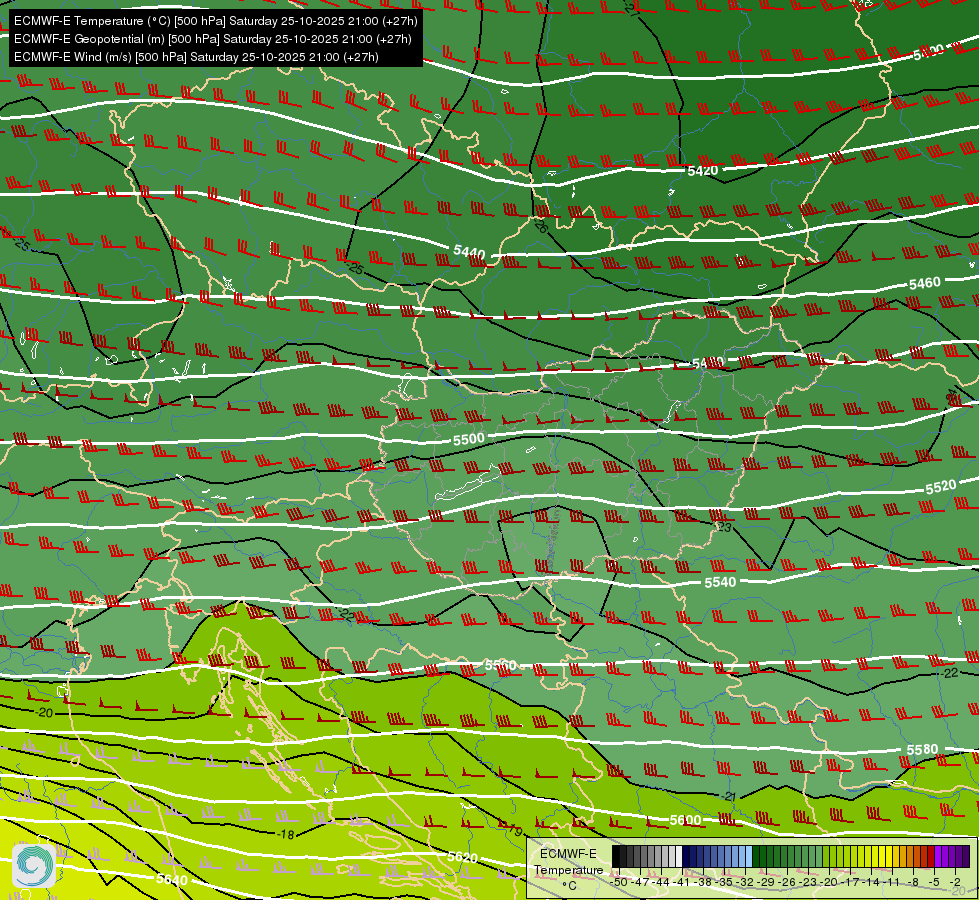Click the -41 value in the color legend
Viewport: 979px width, 900px height.
(x=682, y=882)
